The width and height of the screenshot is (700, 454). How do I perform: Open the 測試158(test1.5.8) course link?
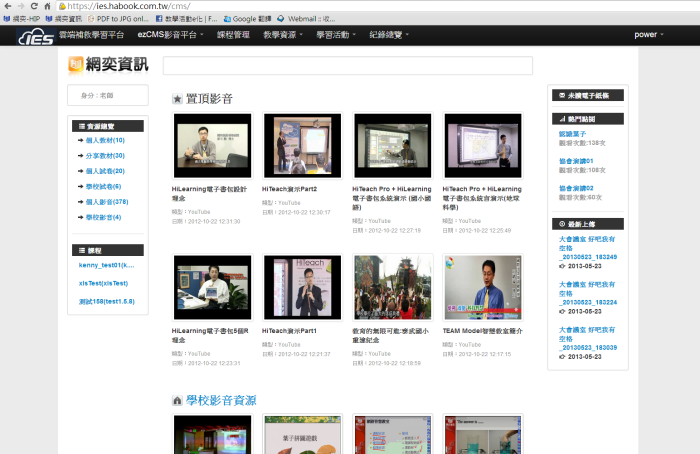[x=107, y=301]
